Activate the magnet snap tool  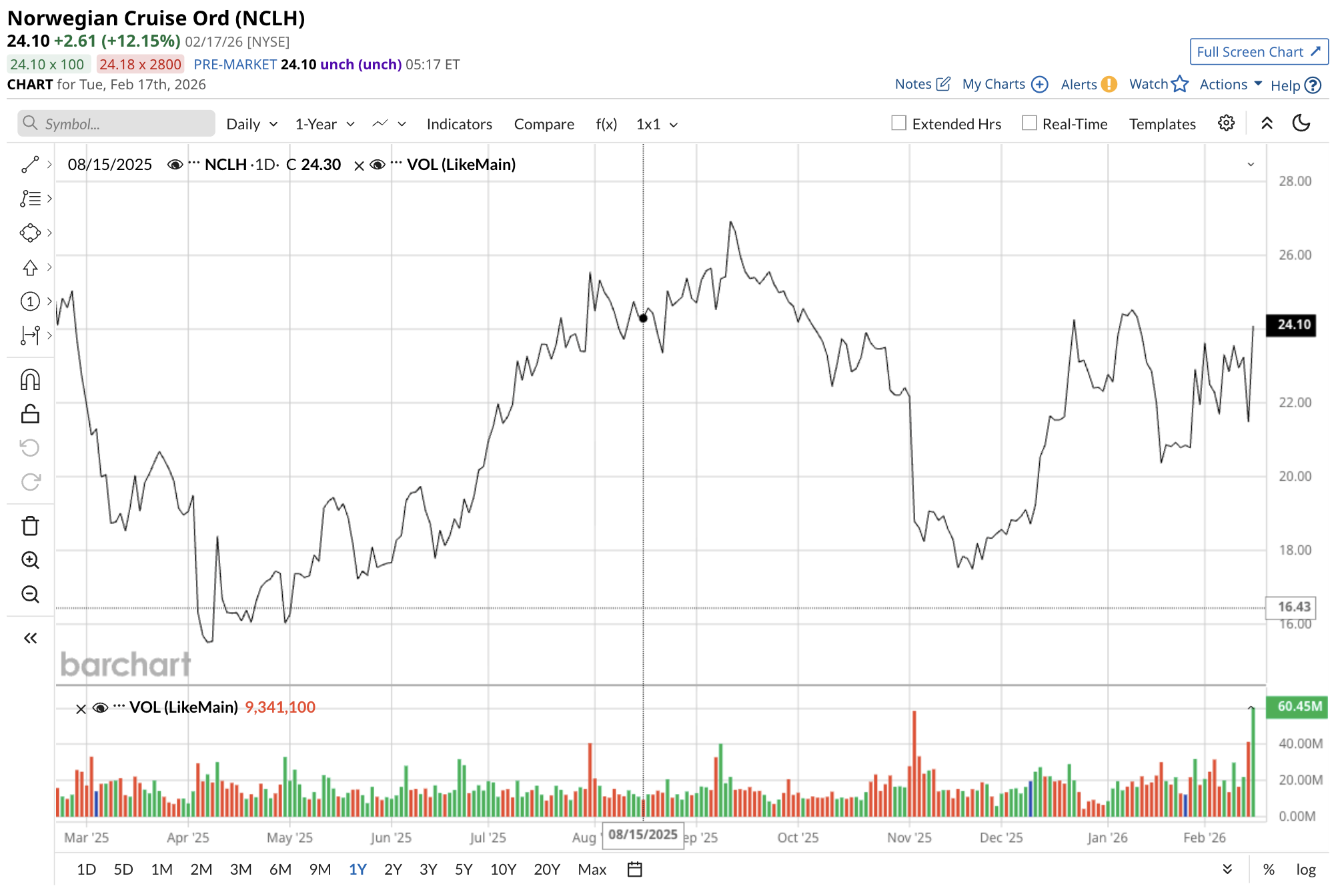click(x=30, y=380)
